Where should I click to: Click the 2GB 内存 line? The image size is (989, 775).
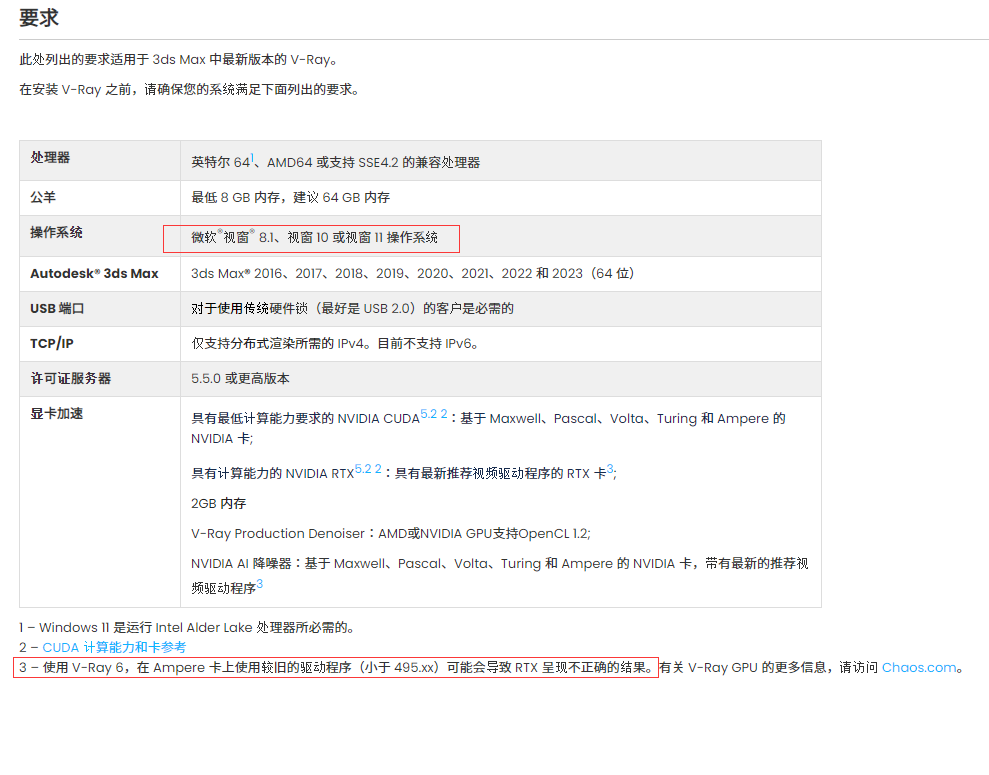219,504
